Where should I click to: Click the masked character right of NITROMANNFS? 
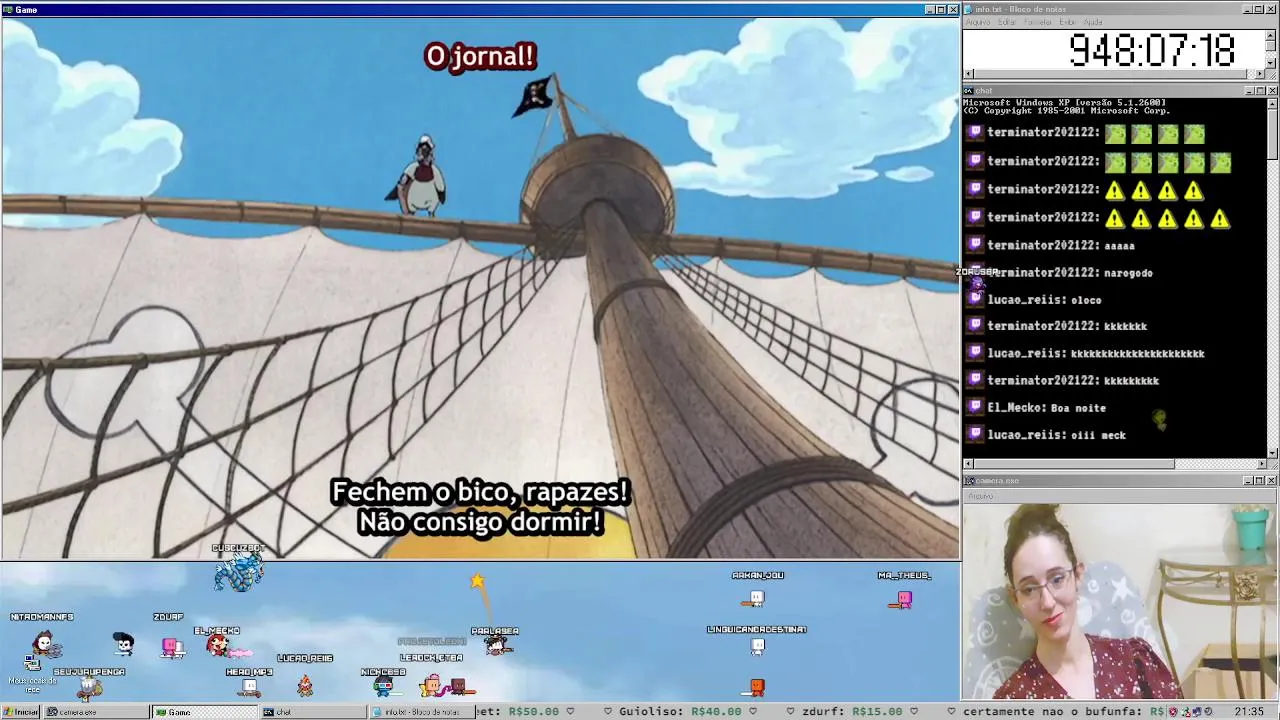tap(123, 643)
